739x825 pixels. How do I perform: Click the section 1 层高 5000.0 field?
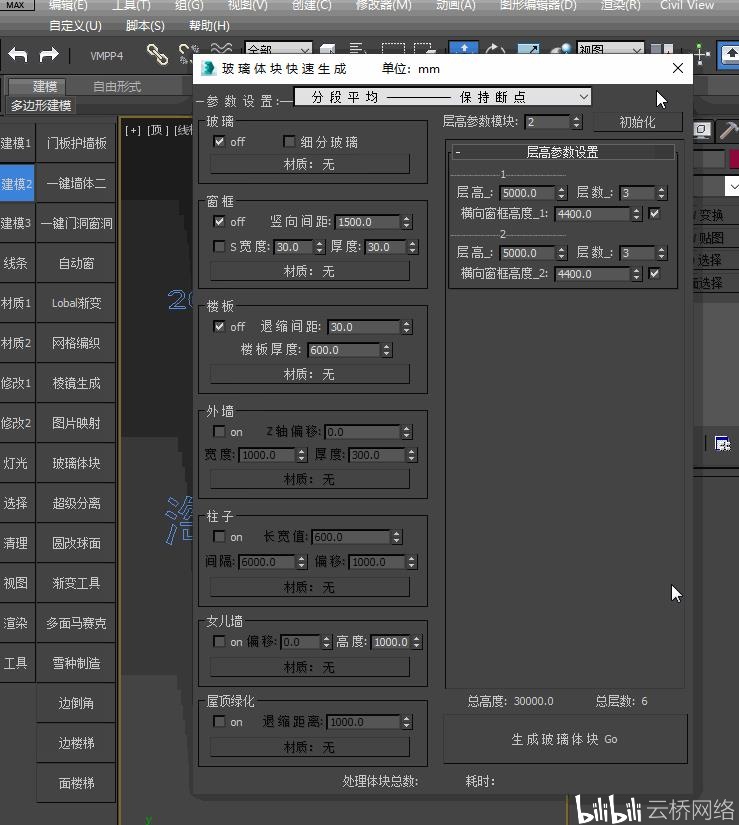pyautogui.click(x=526, y=193)
